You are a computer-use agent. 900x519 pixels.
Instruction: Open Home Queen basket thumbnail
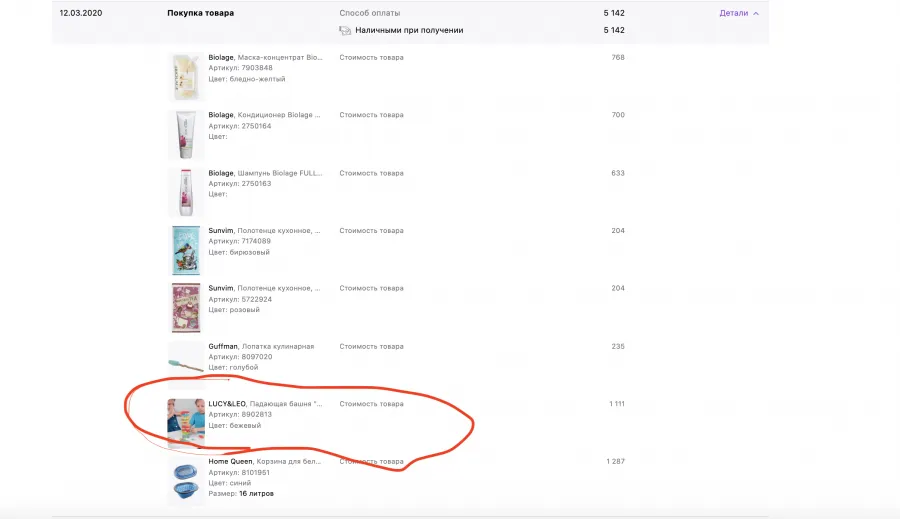186,481
